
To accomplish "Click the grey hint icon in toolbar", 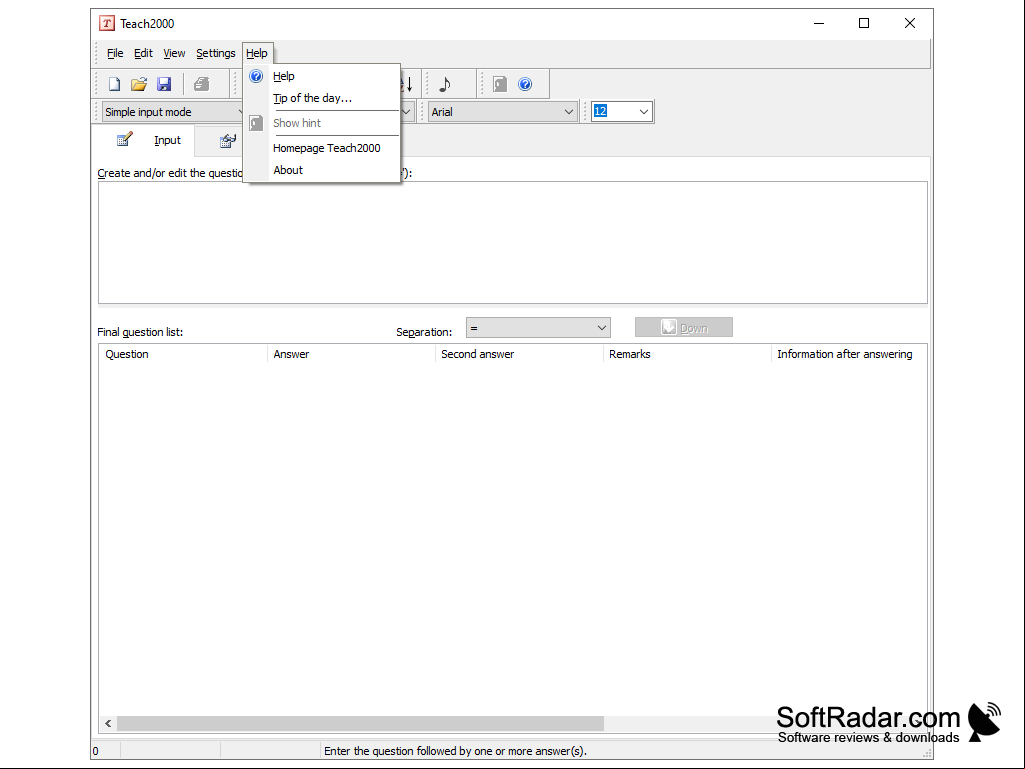I will [x=500, y=84].
